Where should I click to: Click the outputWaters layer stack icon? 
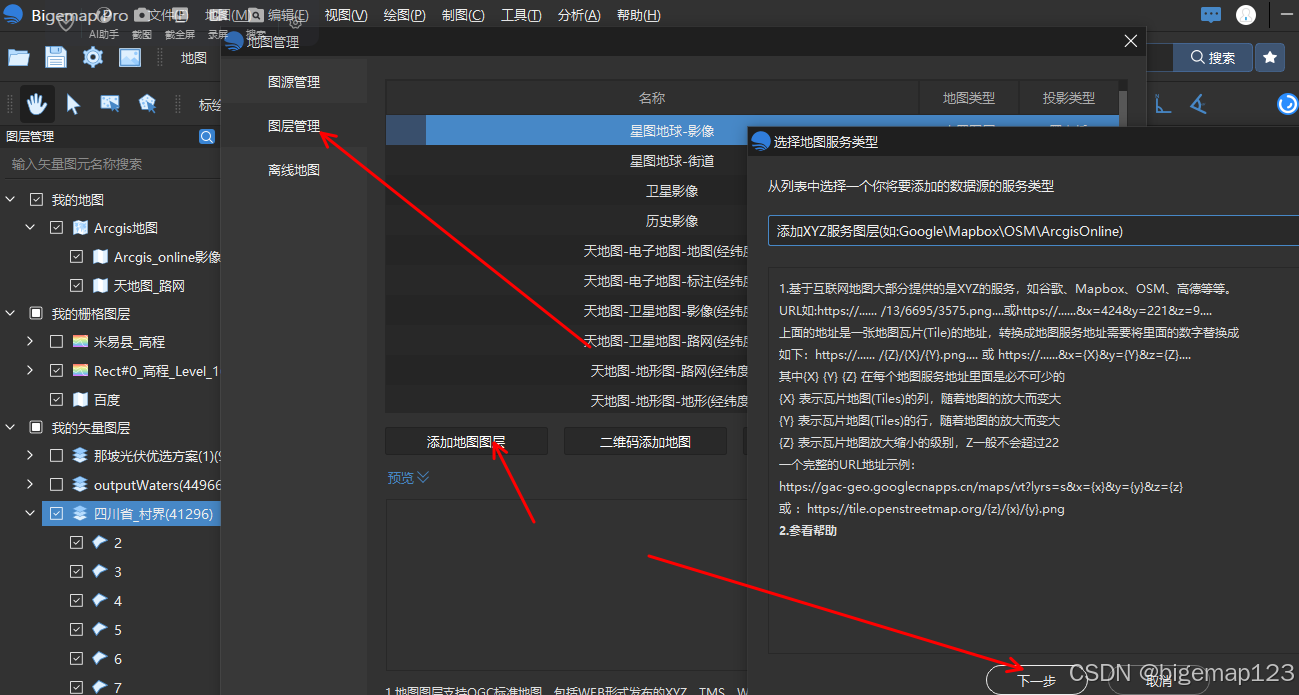pos(81,485)
